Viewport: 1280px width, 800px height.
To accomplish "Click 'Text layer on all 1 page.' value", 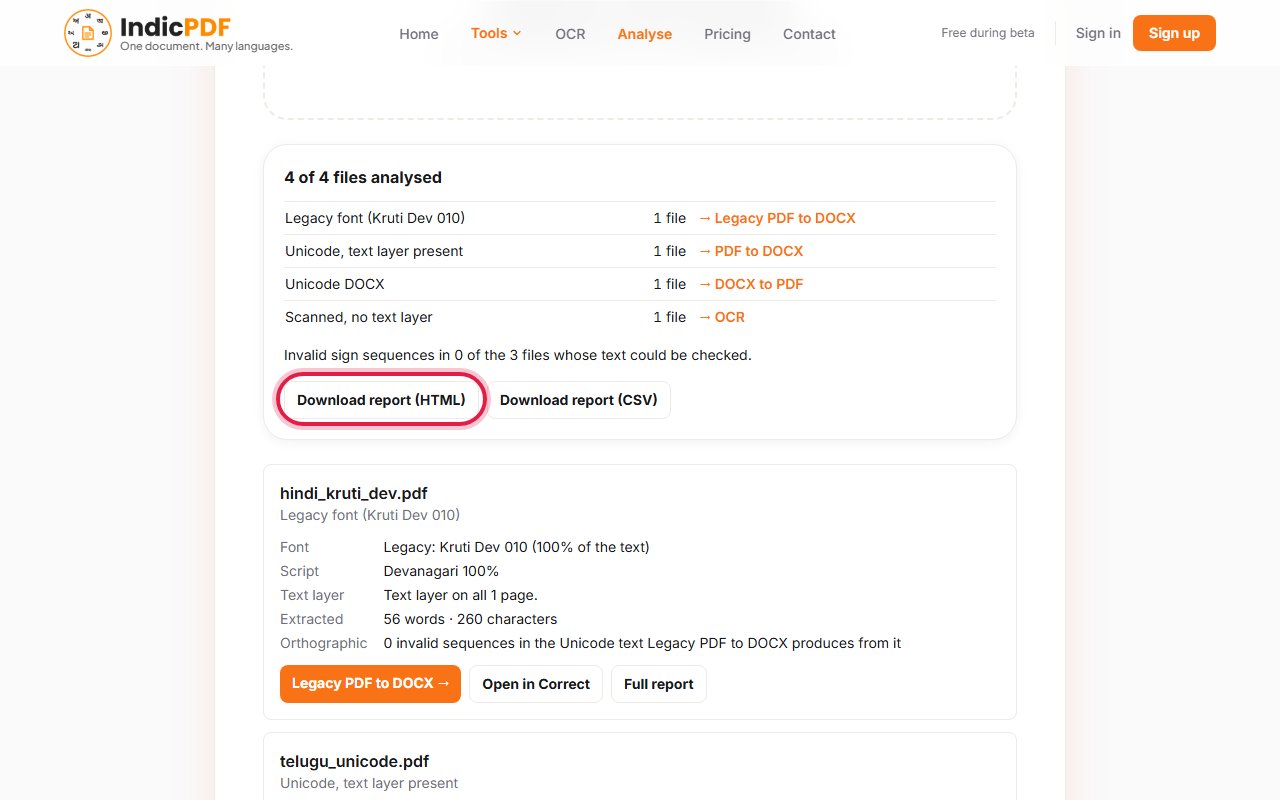I will click(x=461, y=595).
